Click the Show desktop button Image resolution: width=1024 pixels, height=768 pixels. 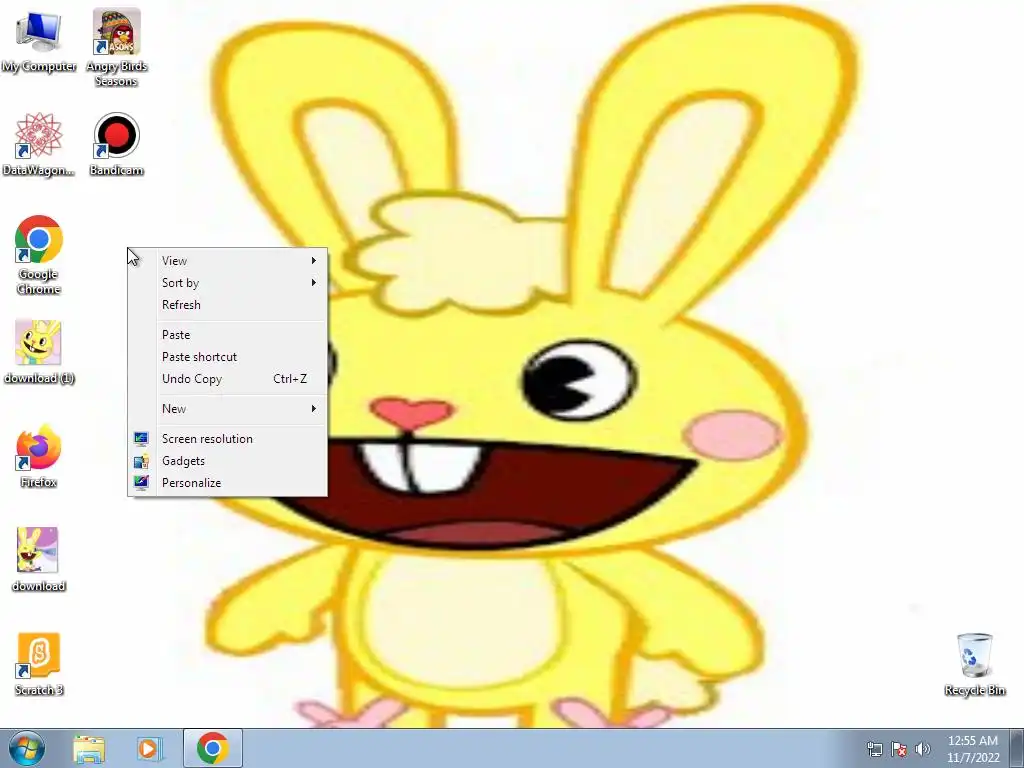(1017, 748)
